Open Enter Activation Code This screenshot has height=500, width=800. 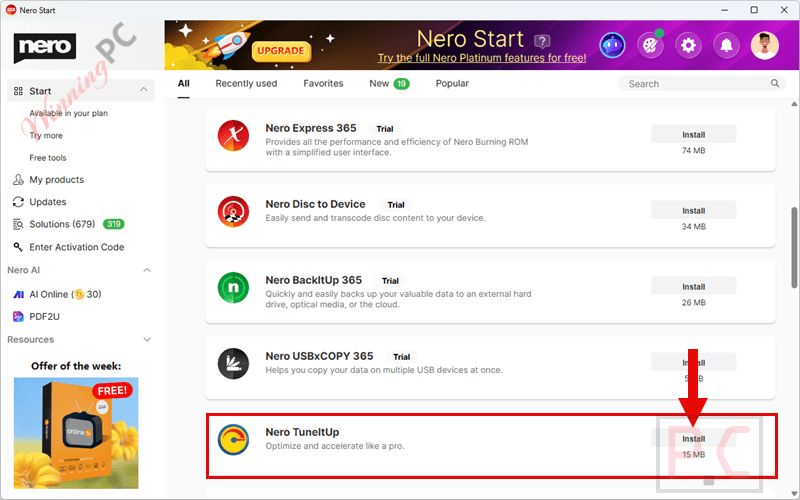(77, 247)
